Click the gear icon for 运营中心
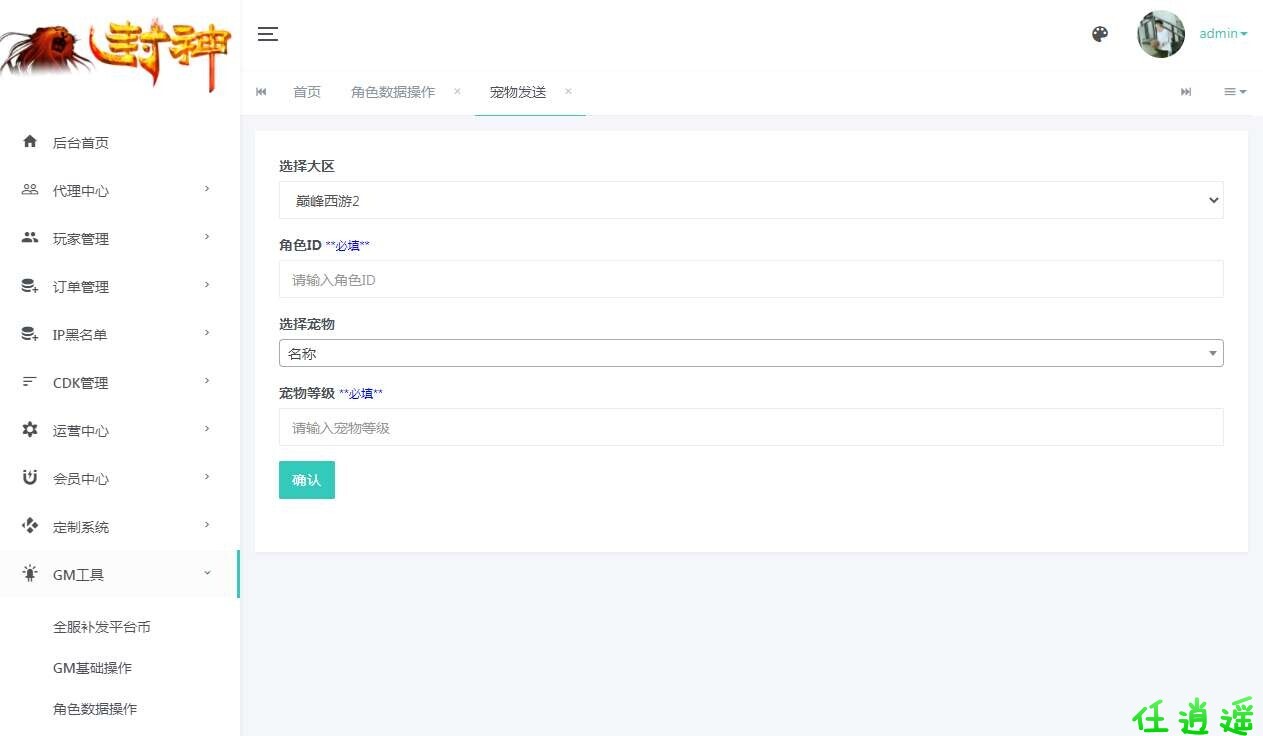1263x736 pixels. (x=30, y=430)
